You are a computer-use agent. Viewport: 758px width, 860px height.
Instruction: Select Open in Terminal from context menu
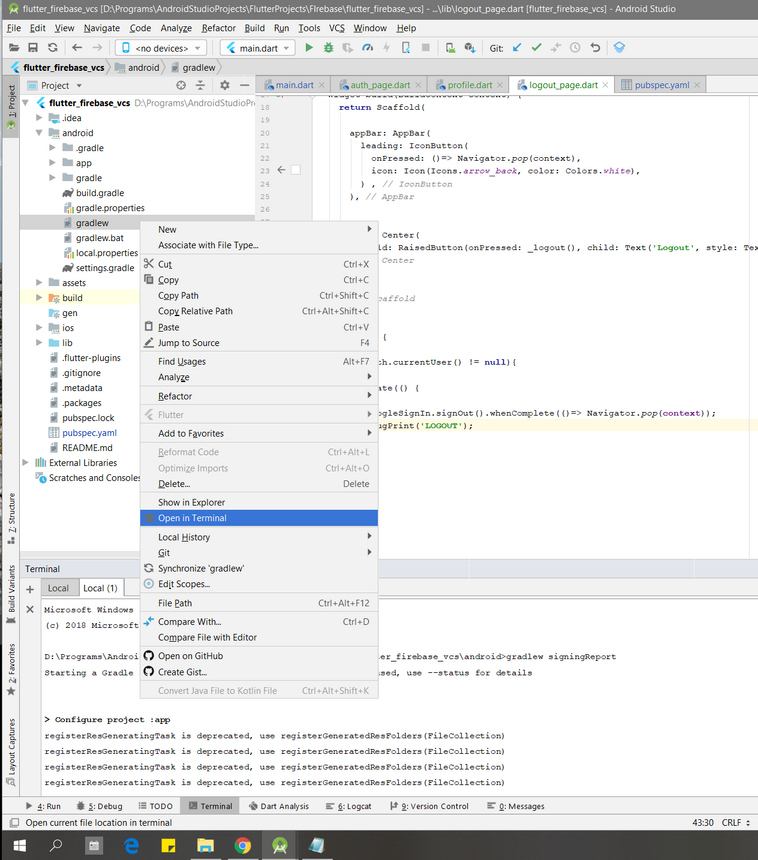coord(192,518)
